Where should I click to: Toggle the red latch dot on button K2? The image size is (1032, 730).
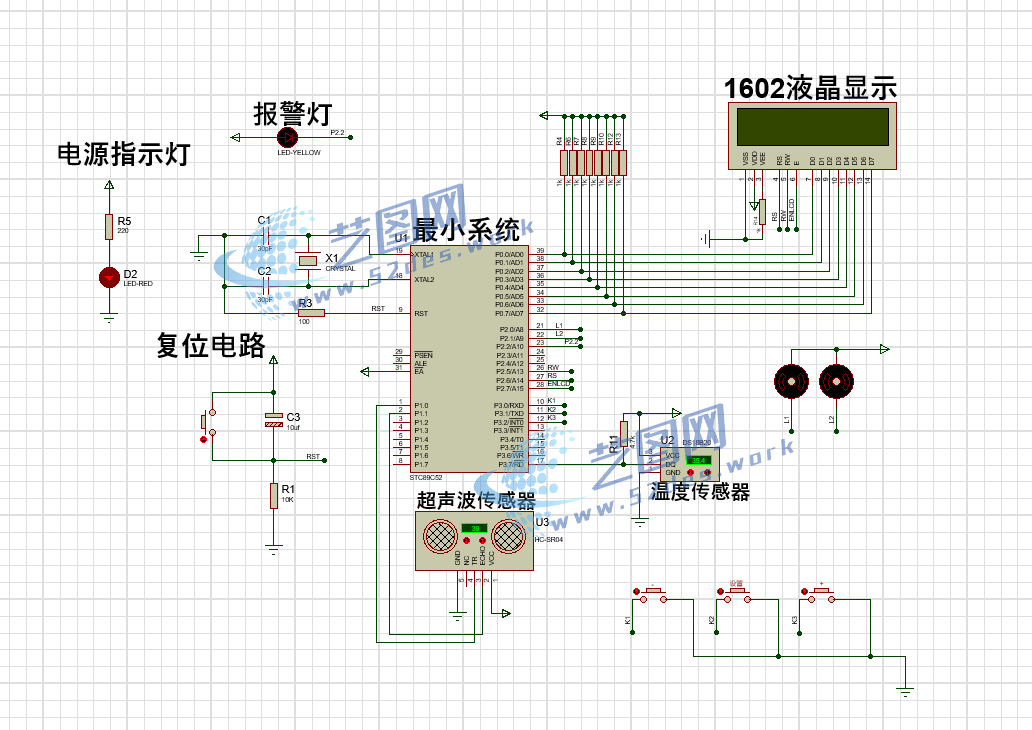point(720,592)
